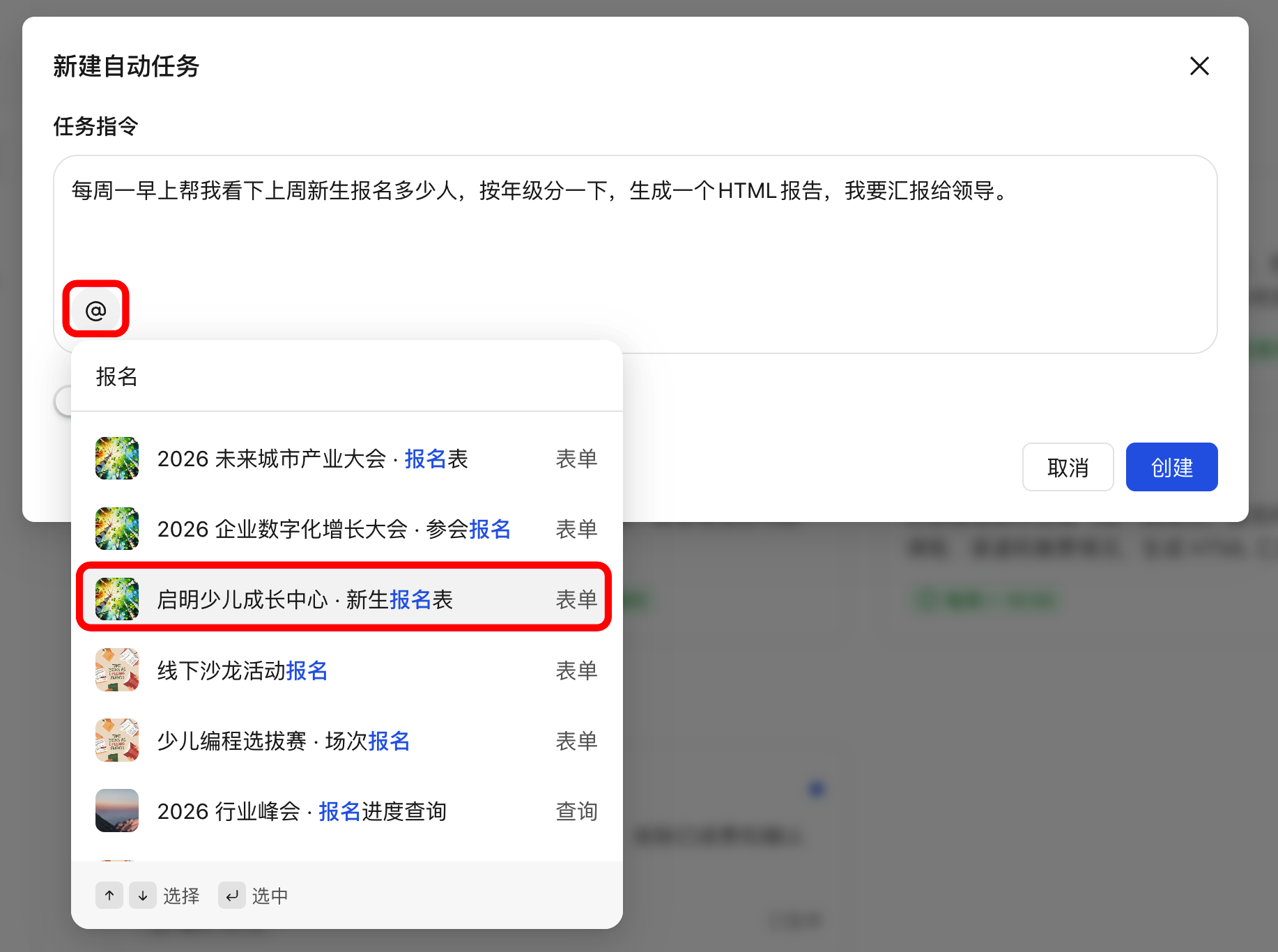Click the up arrow key hint
Image resolution: width=1278 pixels, height=952 pixels.
pos(109,896)
